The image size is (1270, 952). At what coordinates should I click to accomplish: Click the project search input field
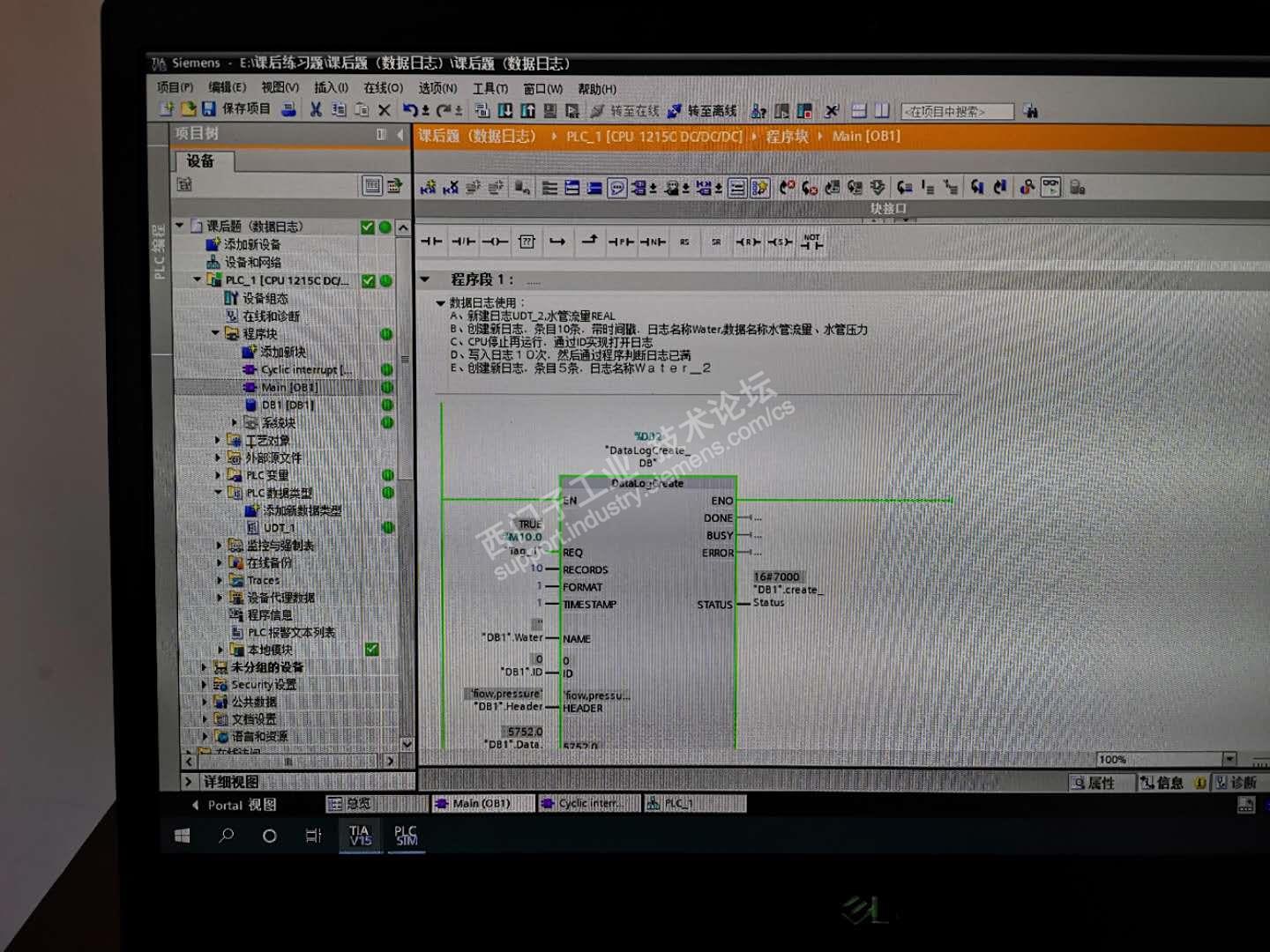coord(957,112)
